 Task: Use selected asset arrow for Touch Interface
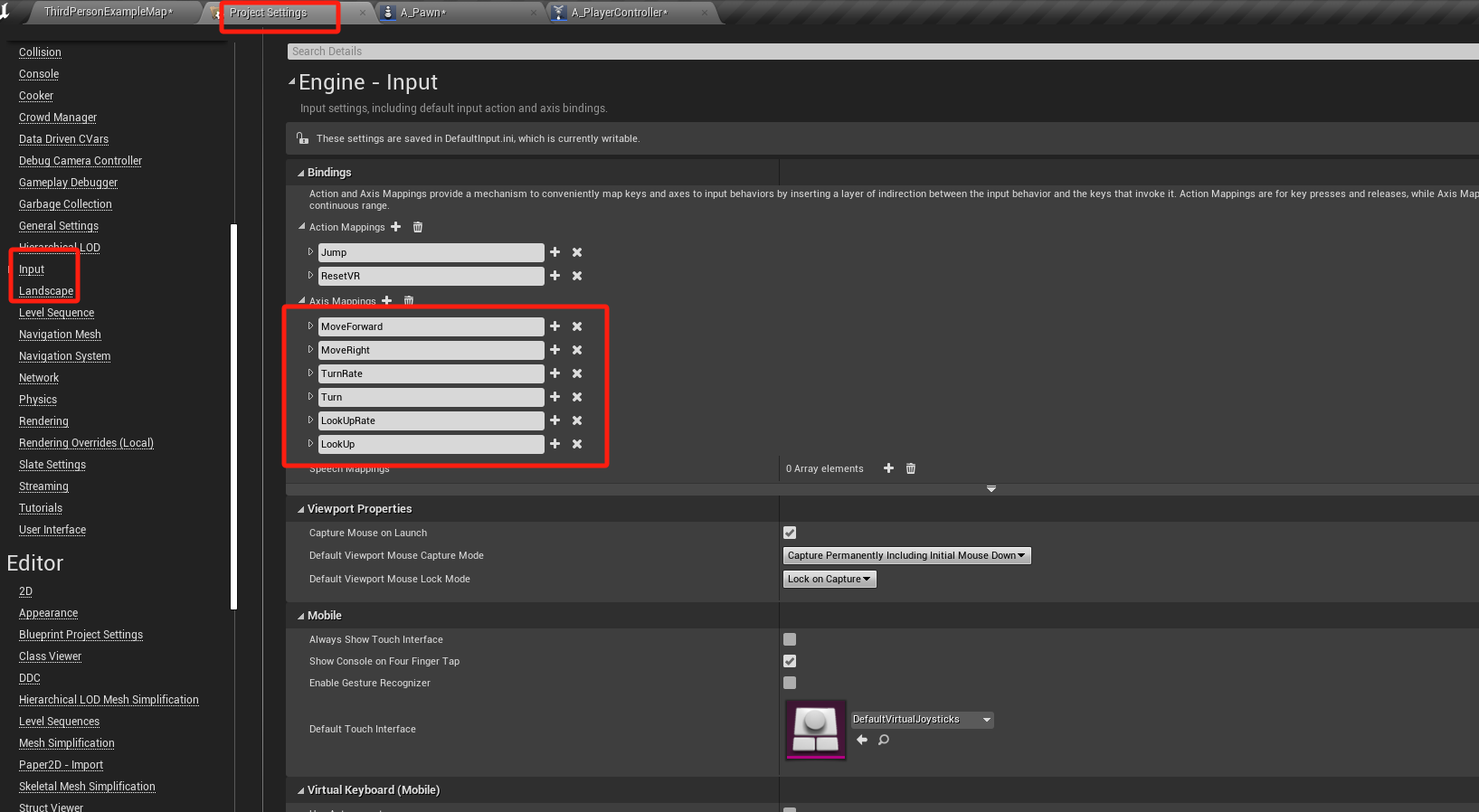click(862, 740)
